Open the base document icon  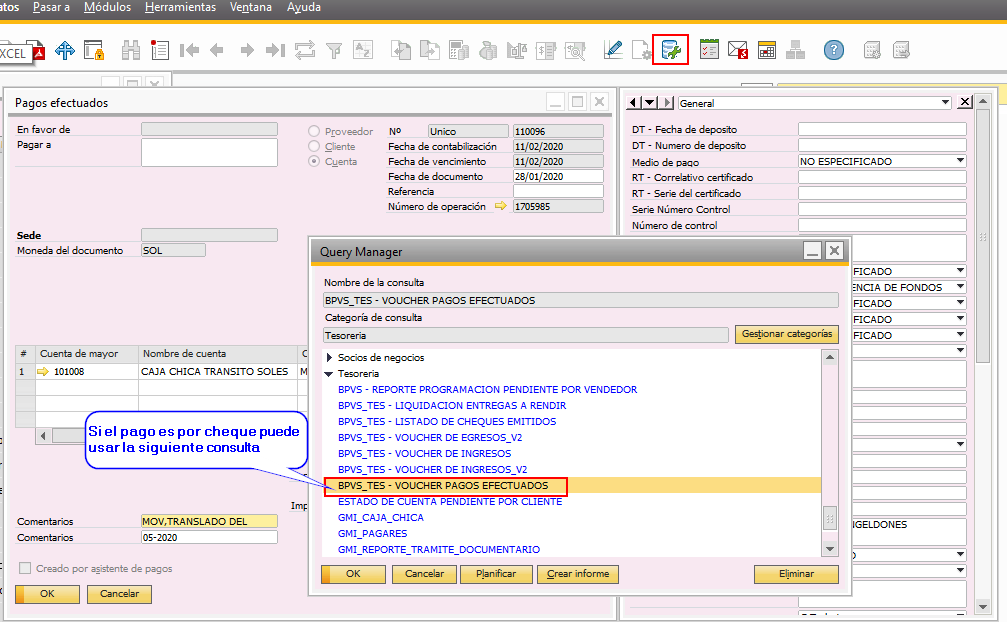(401, 50)
